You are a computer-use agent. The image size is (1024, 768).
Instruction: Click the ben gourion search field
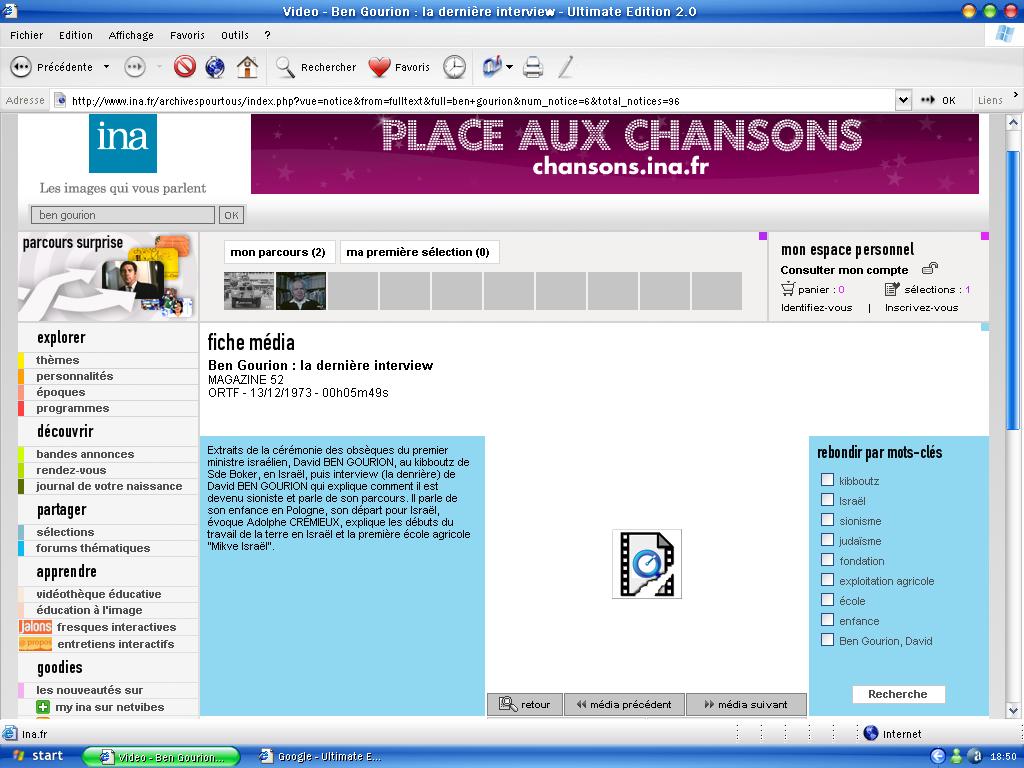[123, 215]
